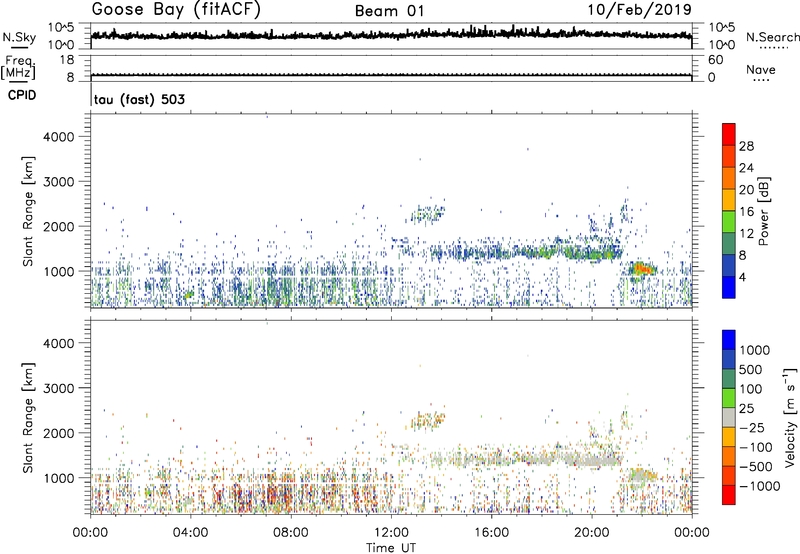Click the 'Time UT' axis label
Image resolution: width=800 pixels, height=554 pixels.
[x=391, y=548]
